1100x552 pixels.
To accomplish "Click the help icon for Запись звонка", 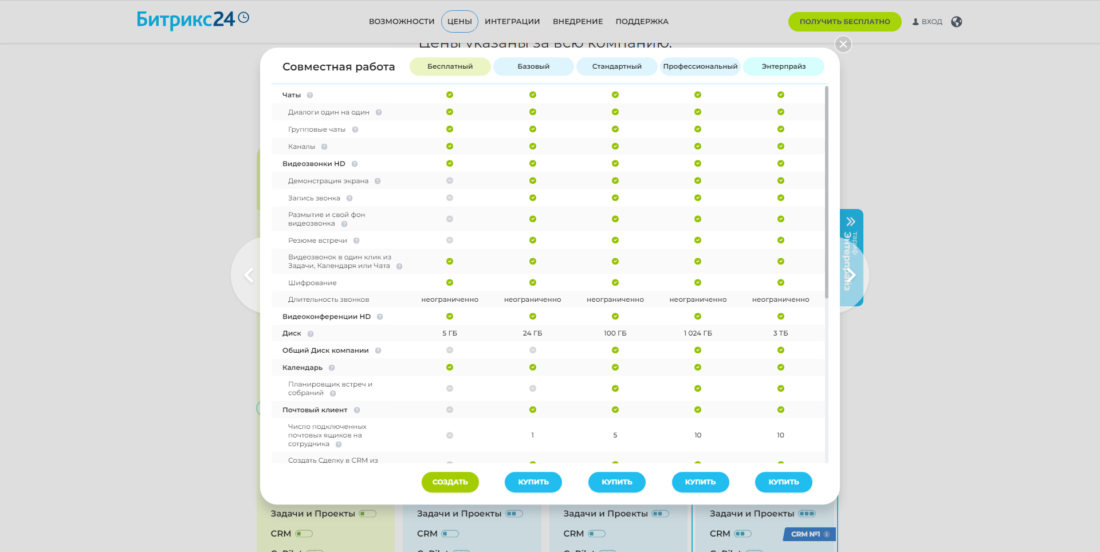I will pyautogui.click(x=349, y=198).
